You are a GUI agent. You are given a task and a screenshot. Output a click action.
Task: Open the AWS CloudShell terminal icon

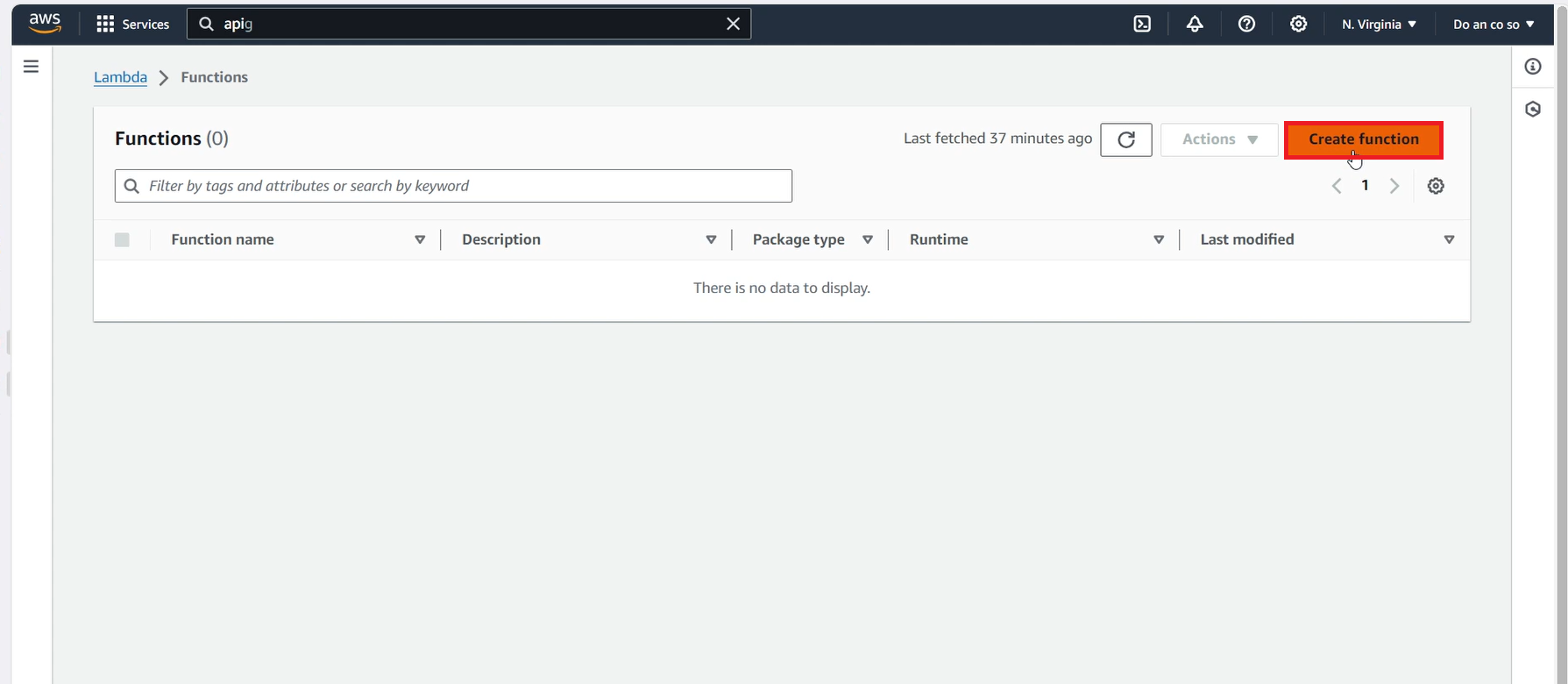coord(1142,24)
